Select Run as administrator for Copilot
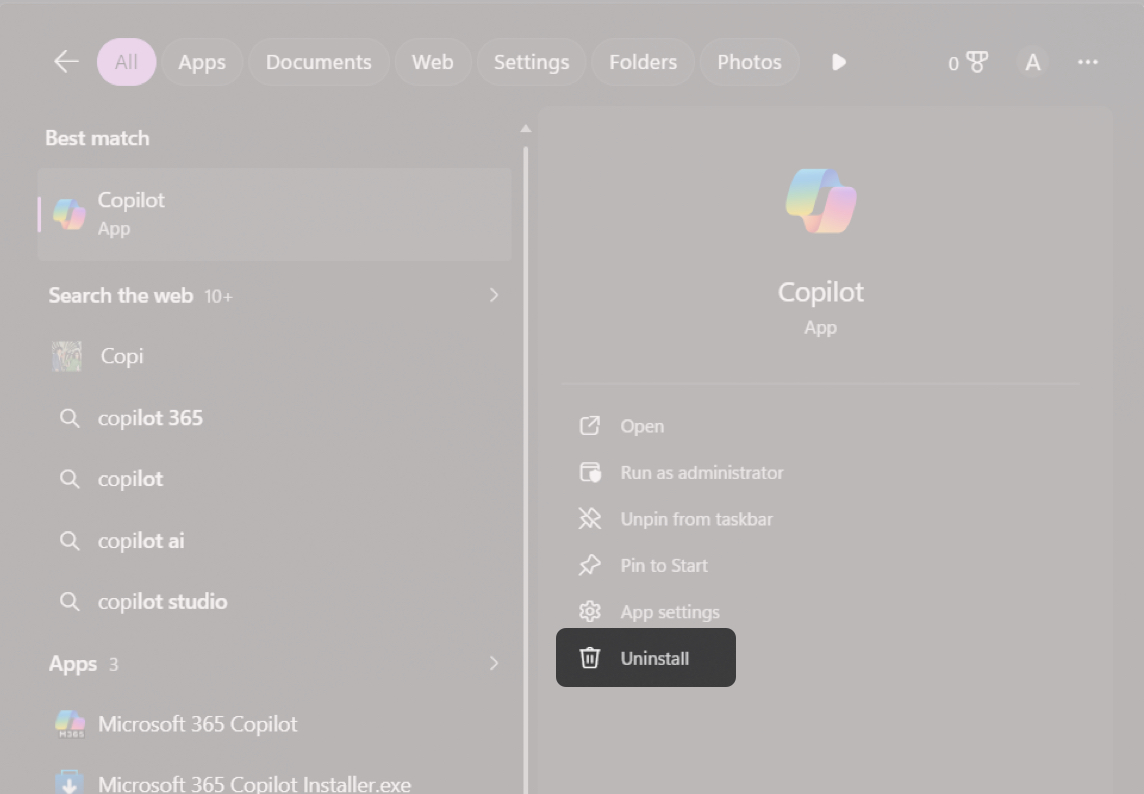Screen dimensions: 1144x794 [701, 472]
